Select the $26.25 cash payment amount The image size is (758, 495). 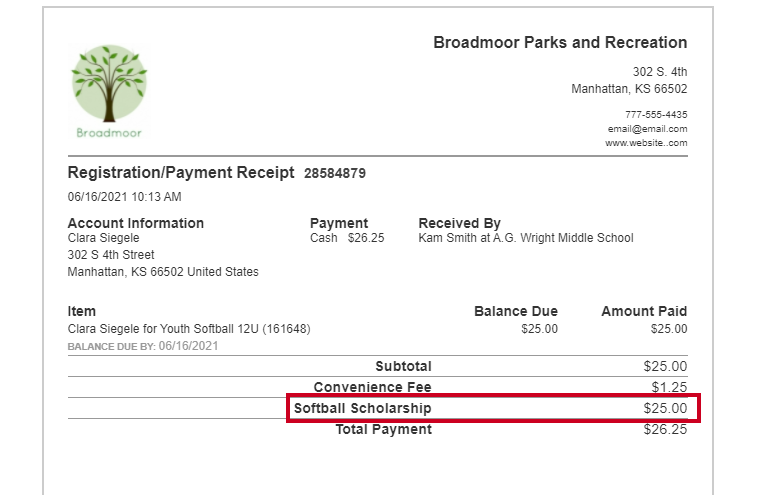(366, 238)
